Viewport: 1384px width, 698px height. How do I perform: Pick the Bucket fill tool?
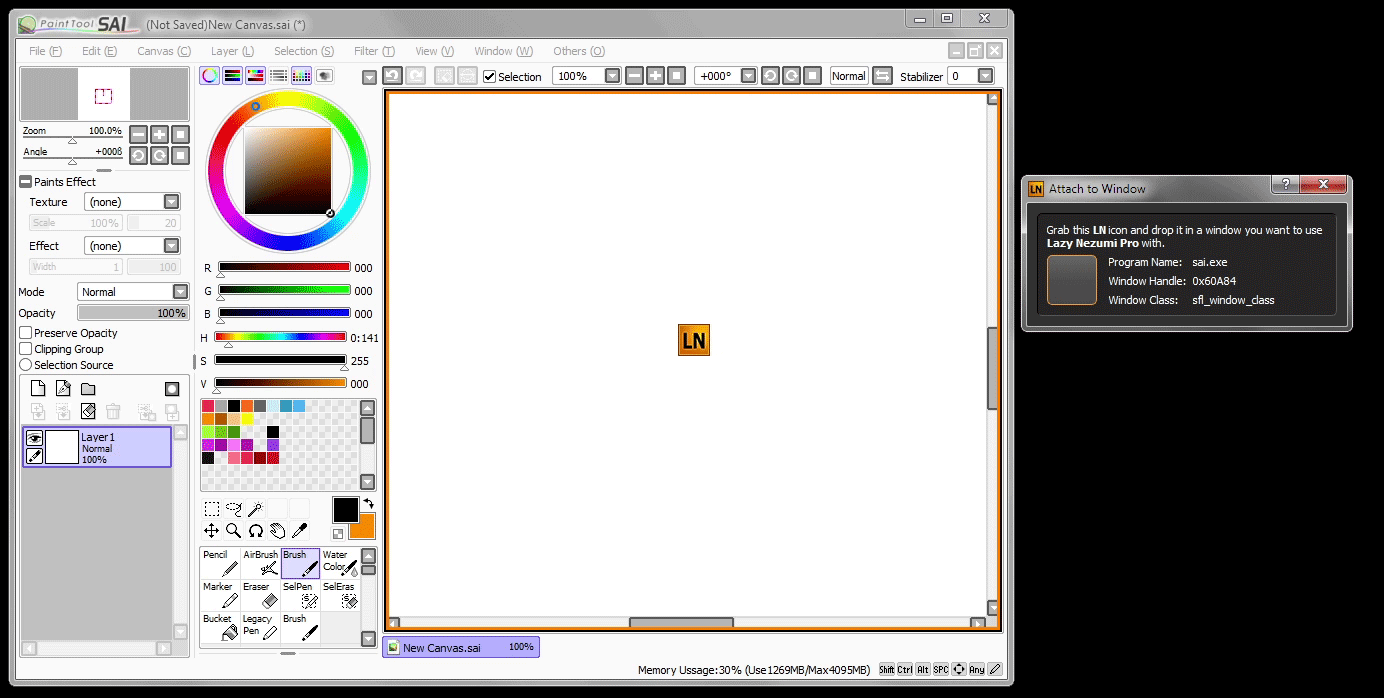pos(220,627)
